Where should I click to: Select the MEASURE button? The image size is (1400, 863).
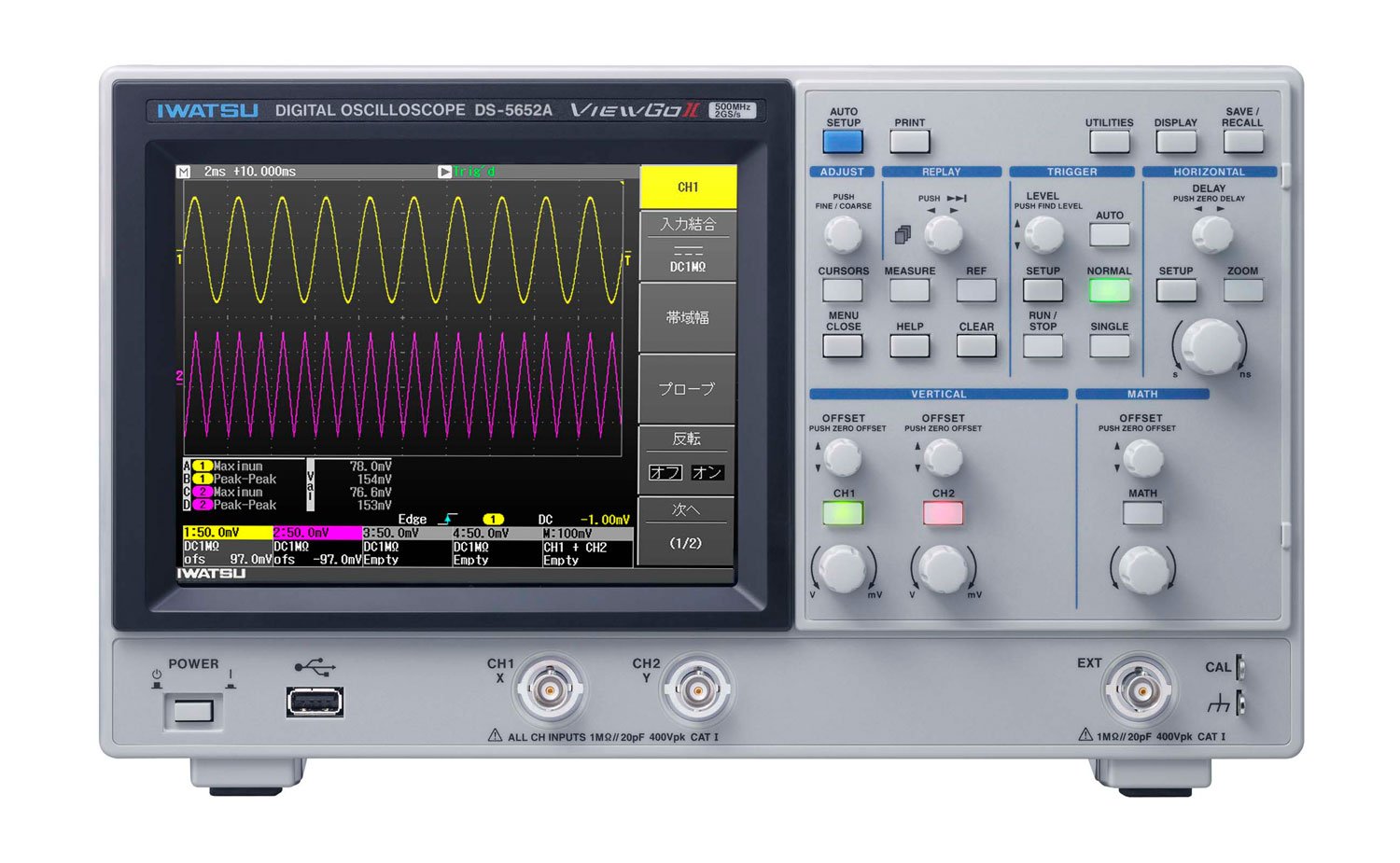tap(909, 290)
